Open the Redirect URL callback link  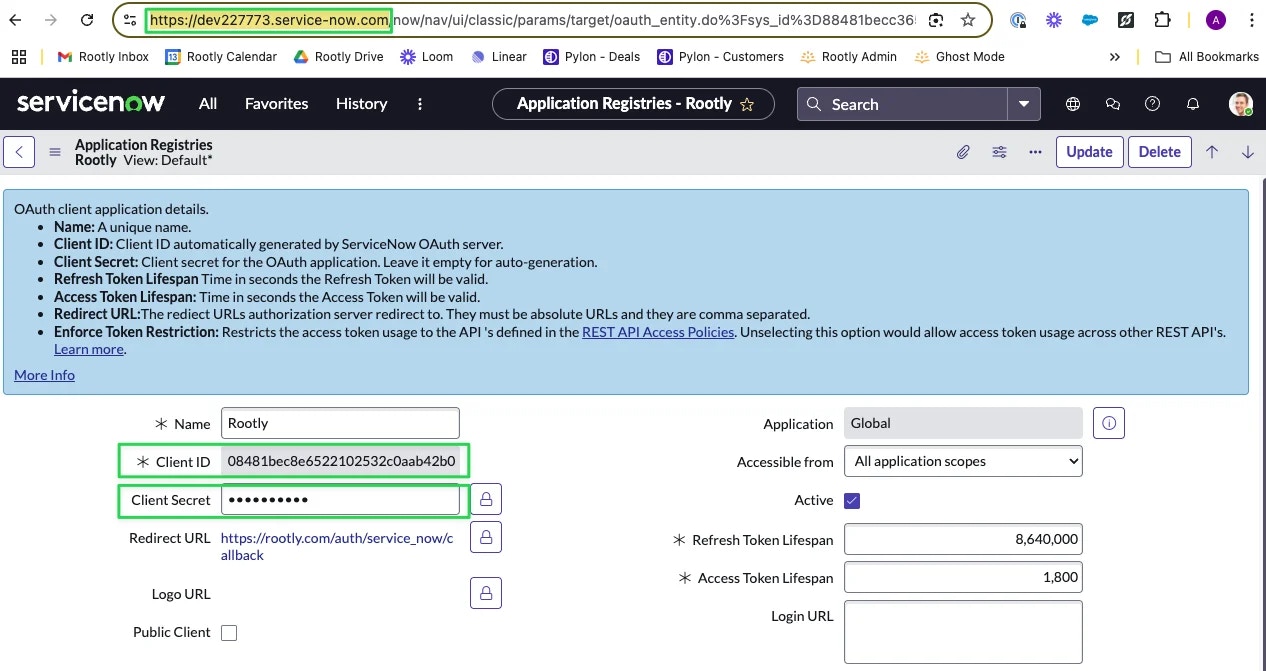pos(337,546)
